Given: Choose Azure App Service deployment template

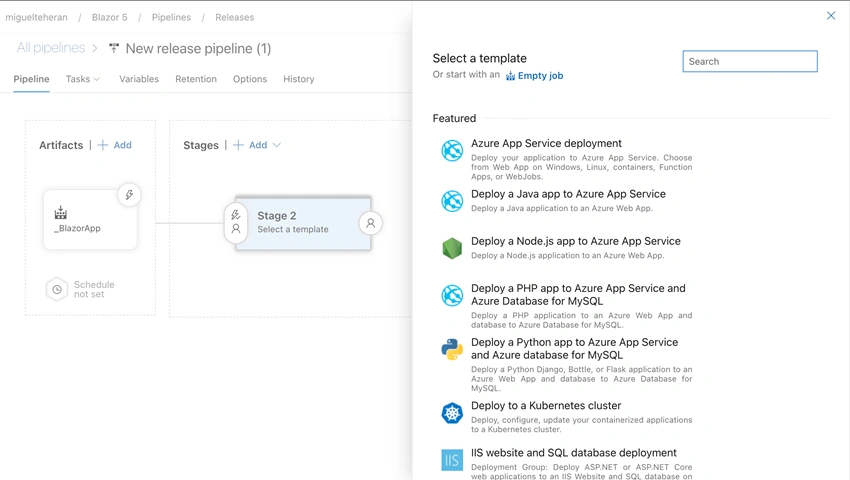Looking at the screenshot, I should 566,160.
